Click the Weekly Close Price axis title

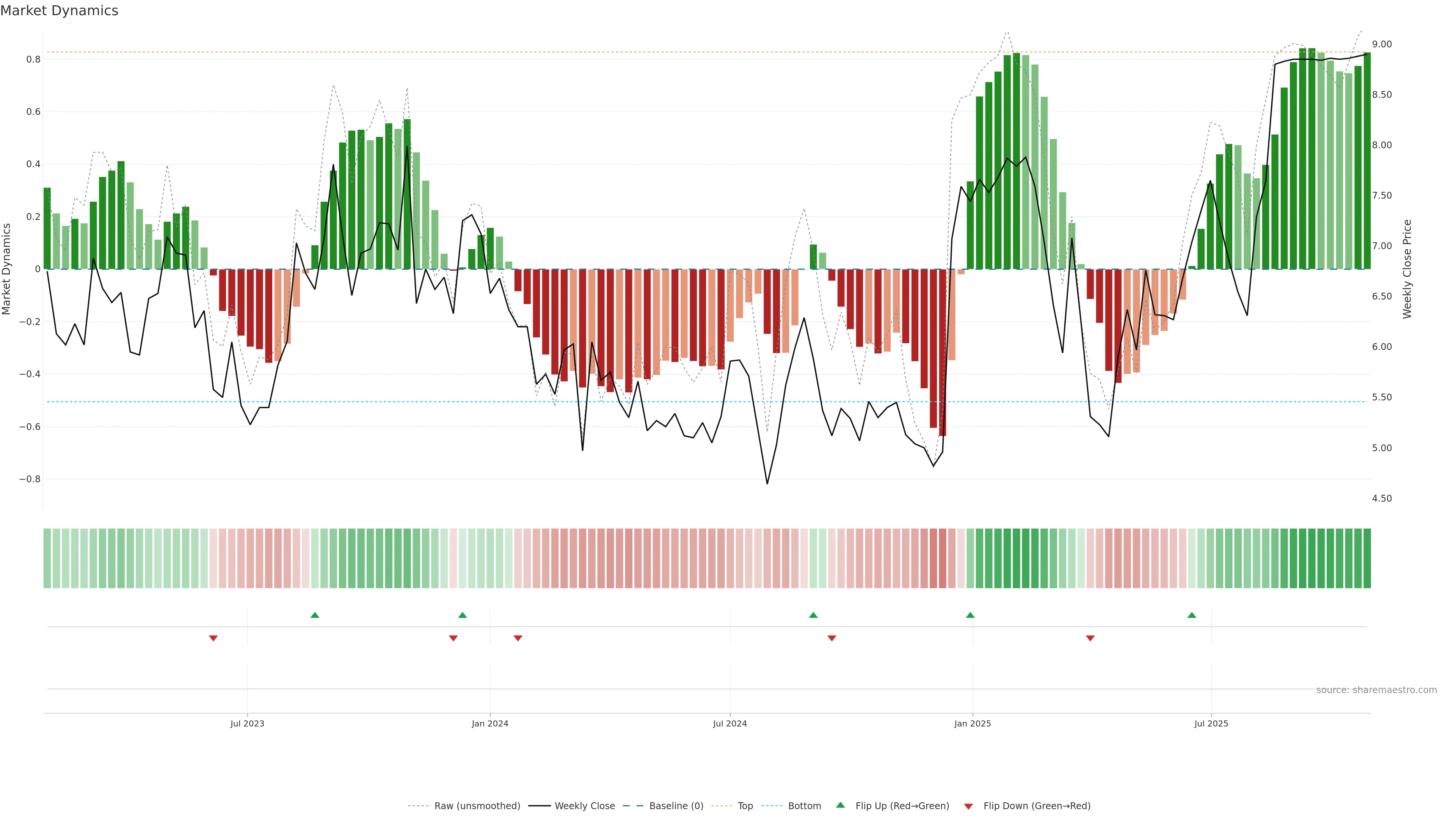(x=1407, y=269)
